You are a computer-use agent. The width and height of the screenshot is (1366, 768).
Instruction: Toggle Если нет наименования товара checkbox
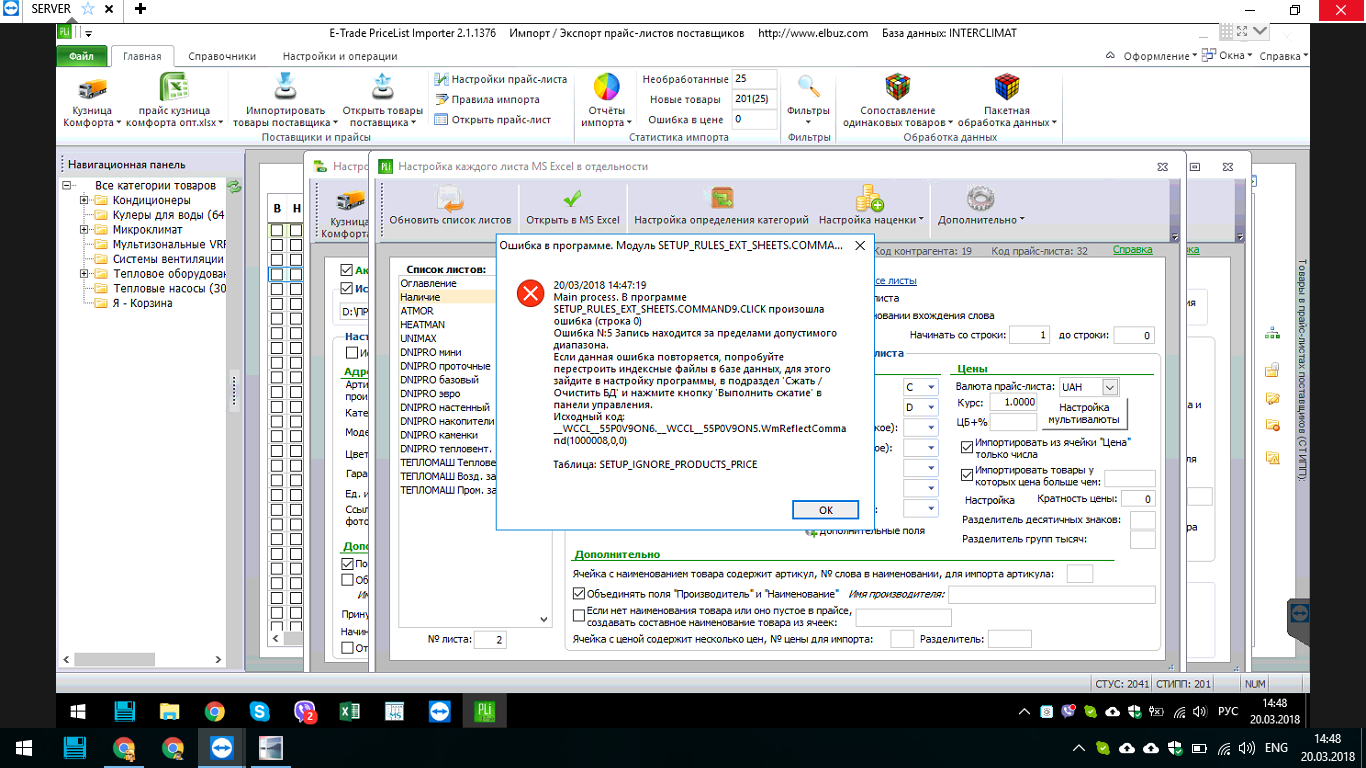579,615
